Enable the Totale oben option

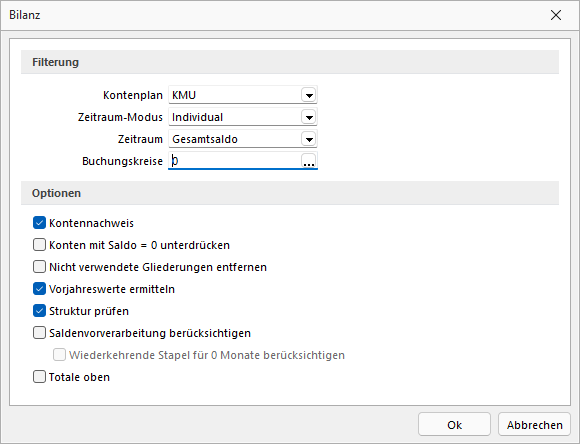pos(39,377)
